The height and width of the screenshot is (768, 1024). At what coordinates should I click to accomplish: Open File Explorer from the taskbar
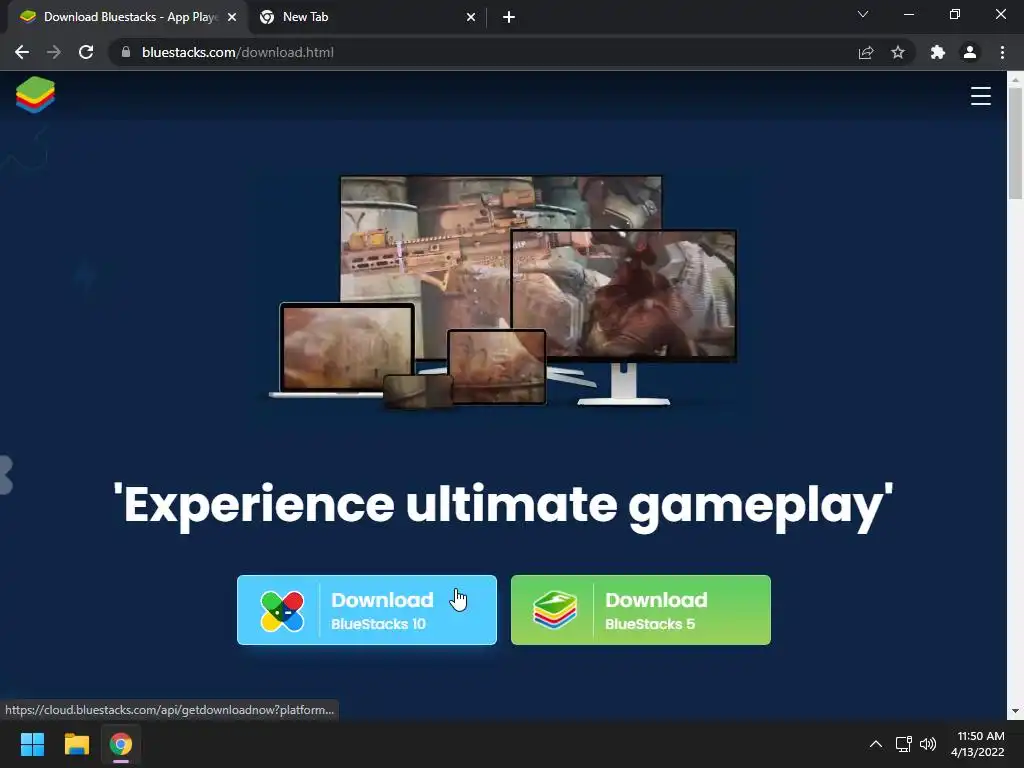point(76,744)
